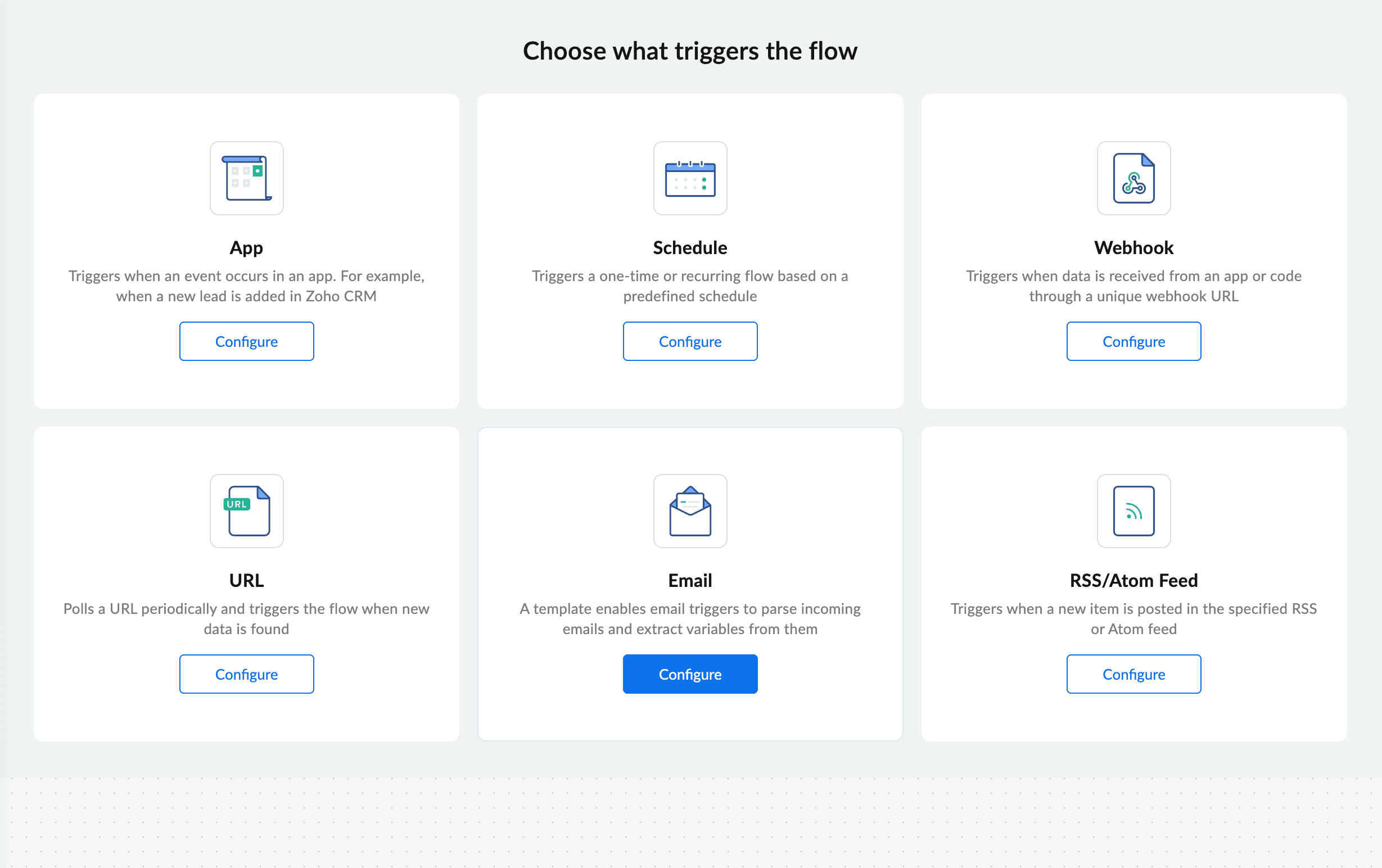Select the URL card title
The height and width of the screenshot is (868, 1382).
point(246,581)
